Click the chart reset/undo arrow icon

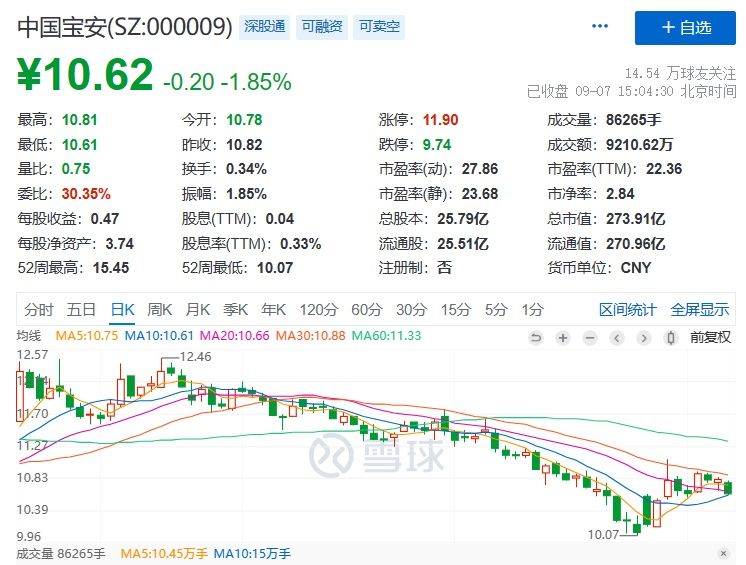point(536,338)
